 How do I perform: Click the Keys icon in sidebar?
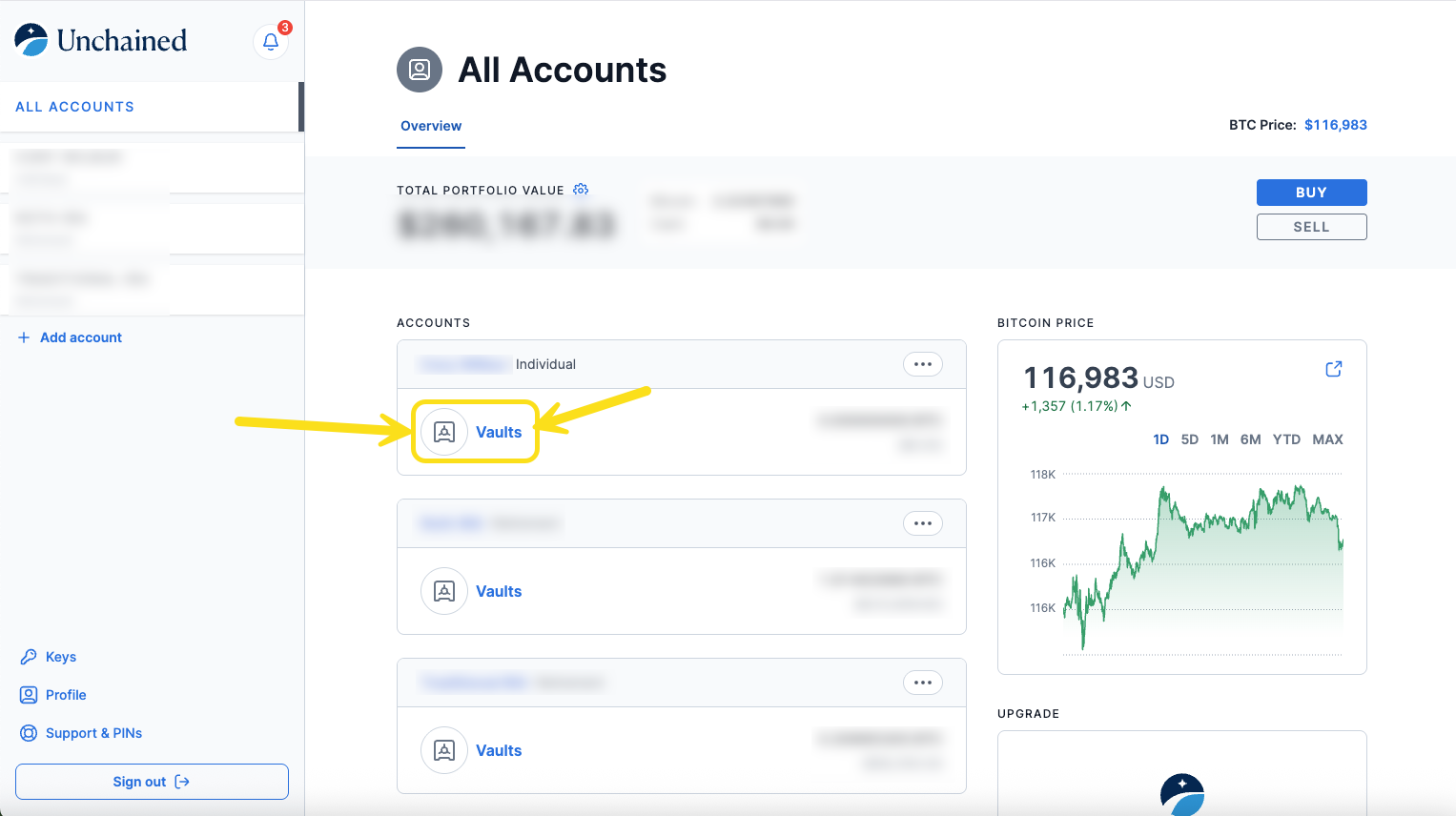(29, 657)
